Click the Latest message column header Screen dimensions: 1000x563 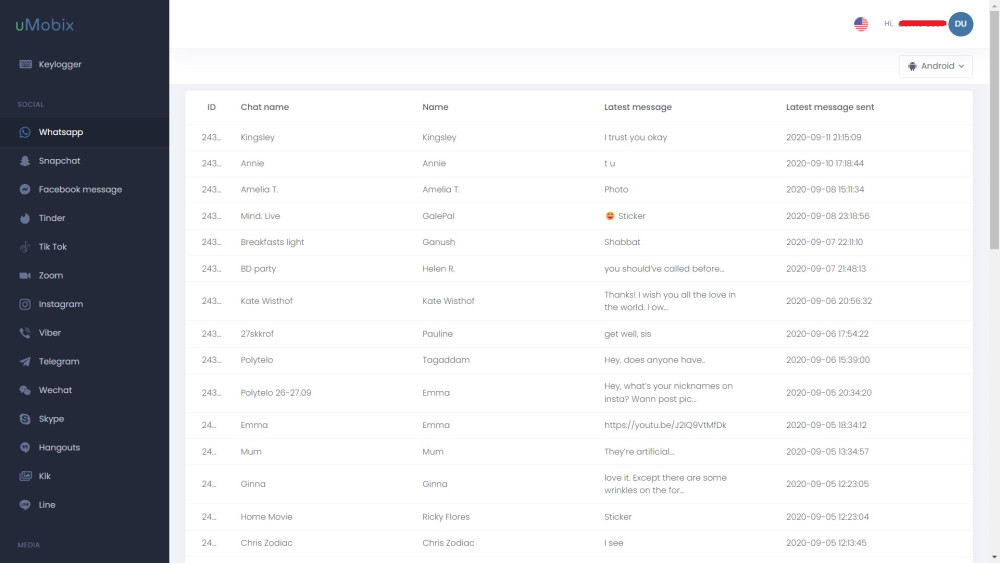638,107
